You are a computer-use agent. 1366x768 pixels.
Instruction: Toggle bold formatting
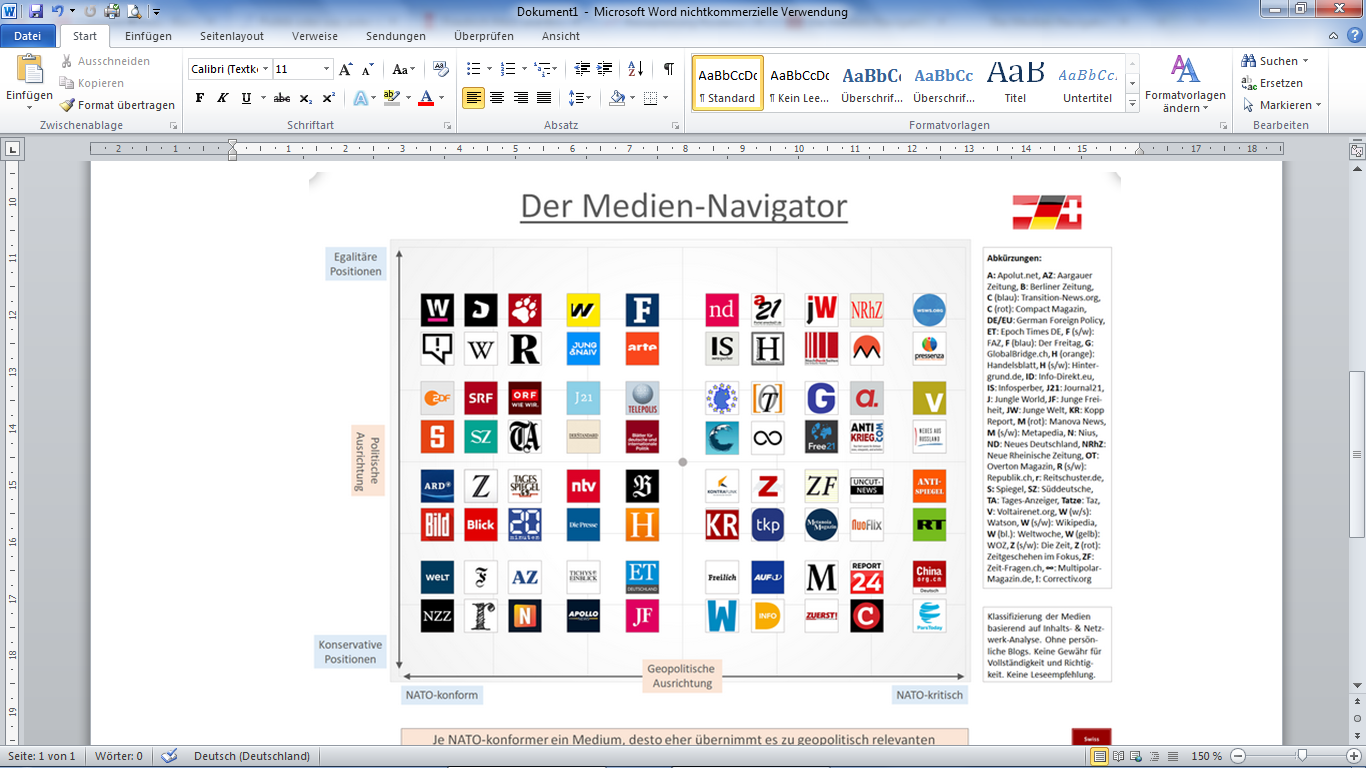(200, 98)
